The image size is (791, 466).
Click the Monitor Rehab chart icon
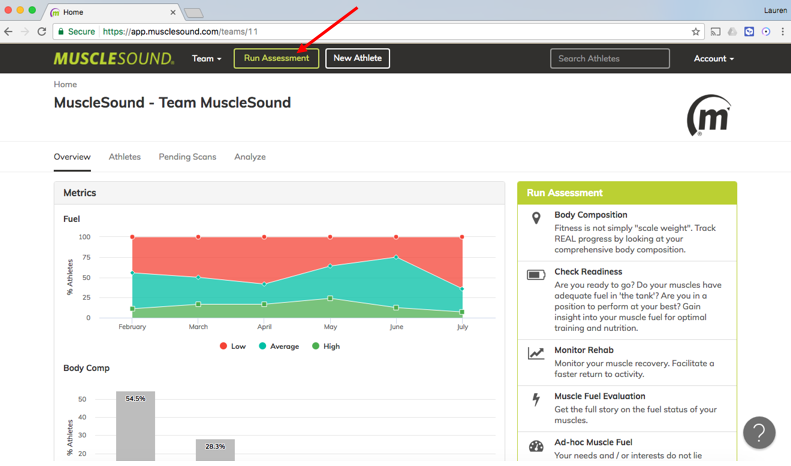[536, 353]
